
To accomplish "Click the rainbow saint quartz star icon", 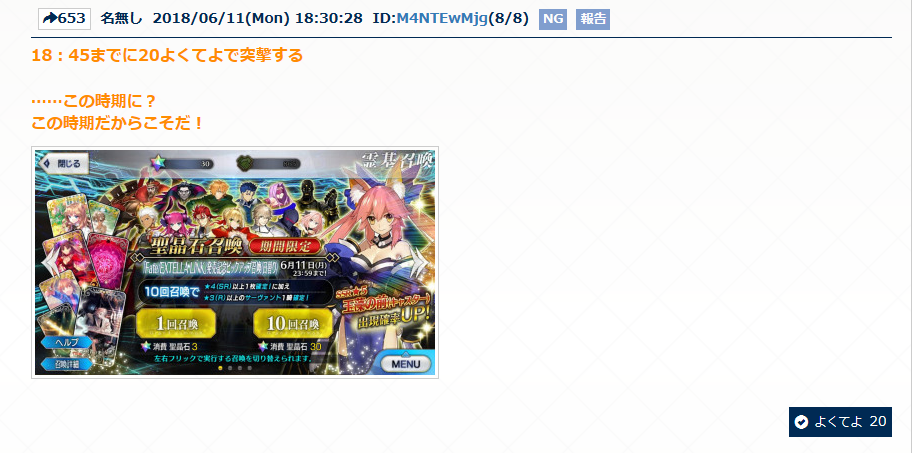I will (x=158, y=163).
